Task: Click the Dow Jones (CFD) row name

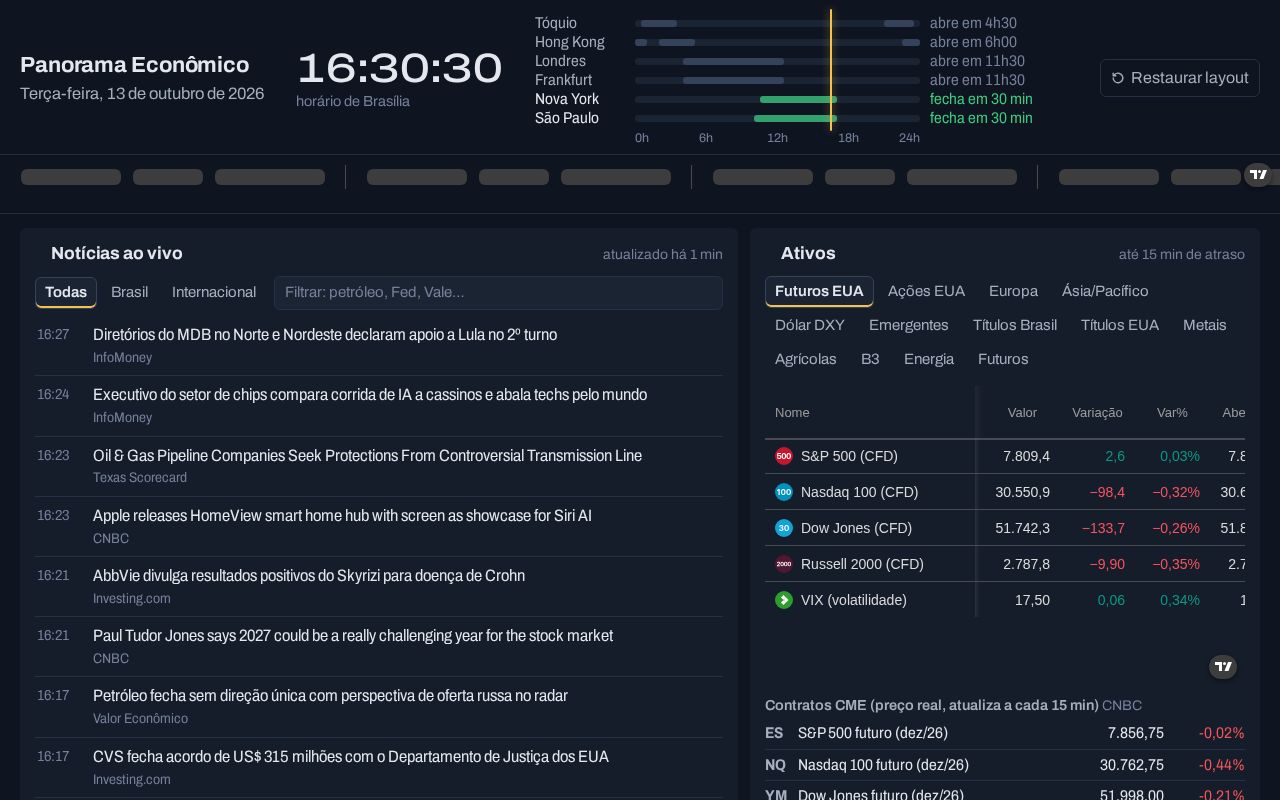Action: click(x=856, y=528)
